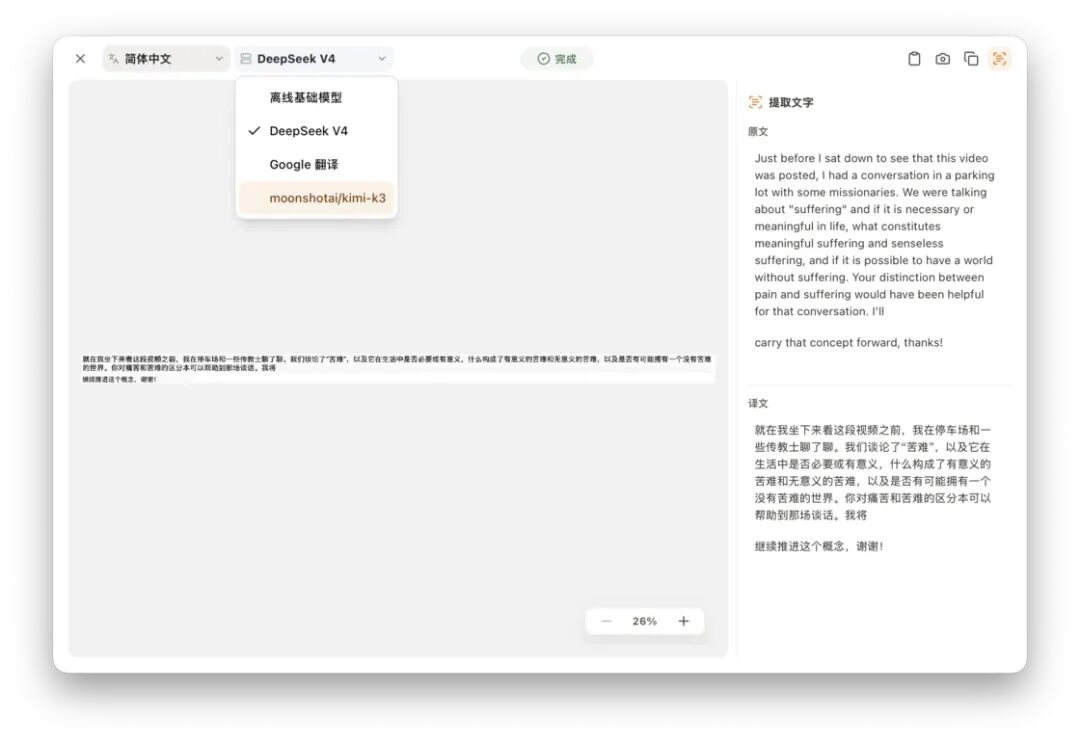The width and height of the screenshot is (1080, 743).
Task: Click the Chinese translation paragraph starting 就在我坐下来
Action: (873, 472)
